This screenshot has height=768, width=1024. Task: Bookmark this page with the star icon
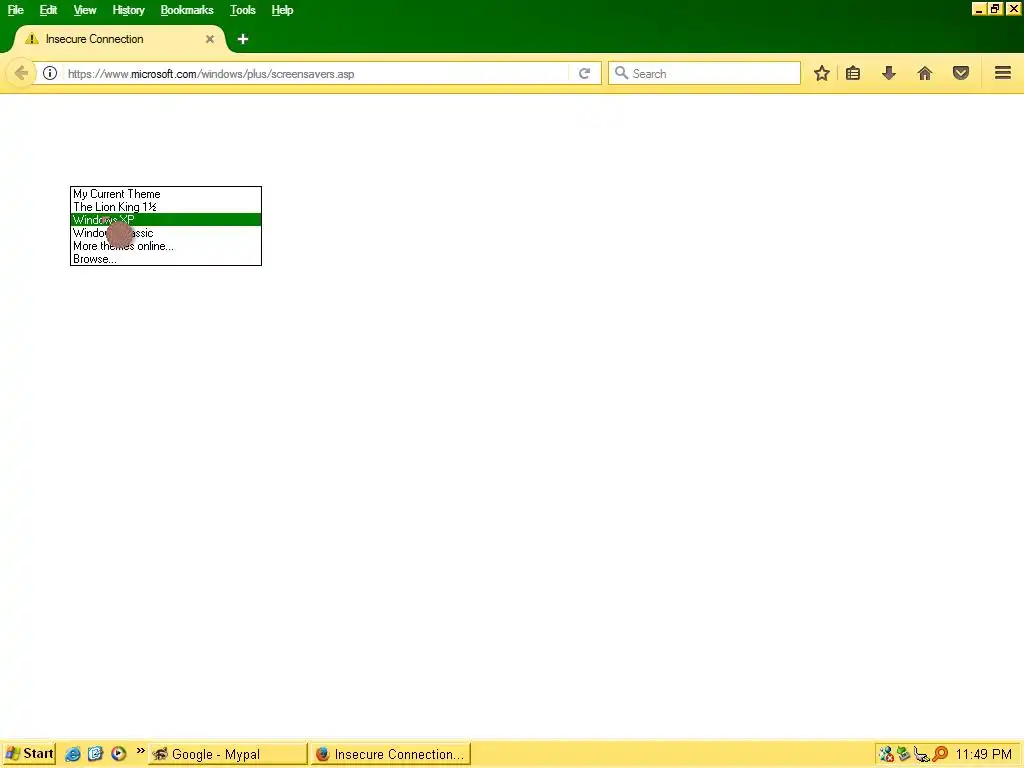(x=822, y=73)
